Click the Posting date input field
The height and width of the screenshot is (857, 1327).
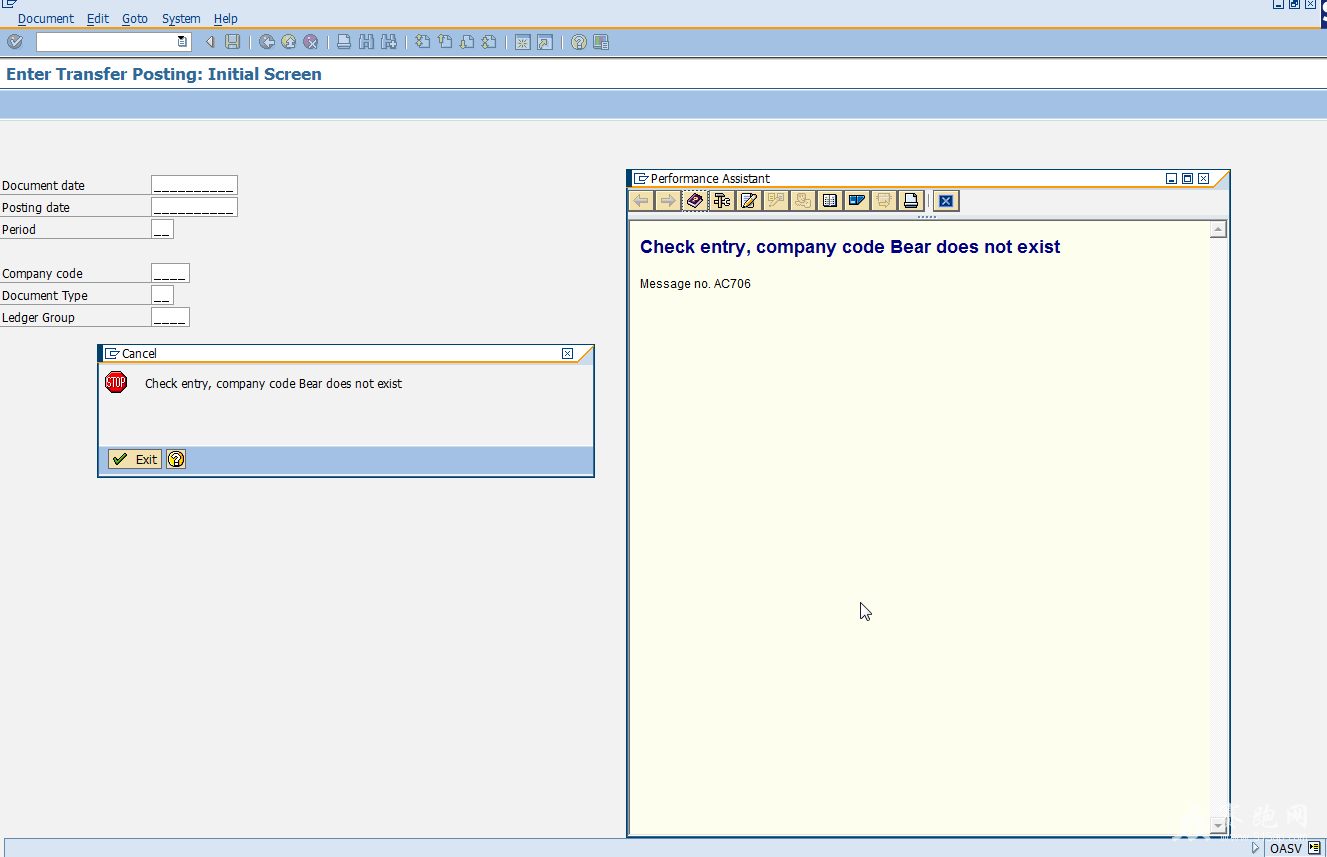tap(194, 207)
